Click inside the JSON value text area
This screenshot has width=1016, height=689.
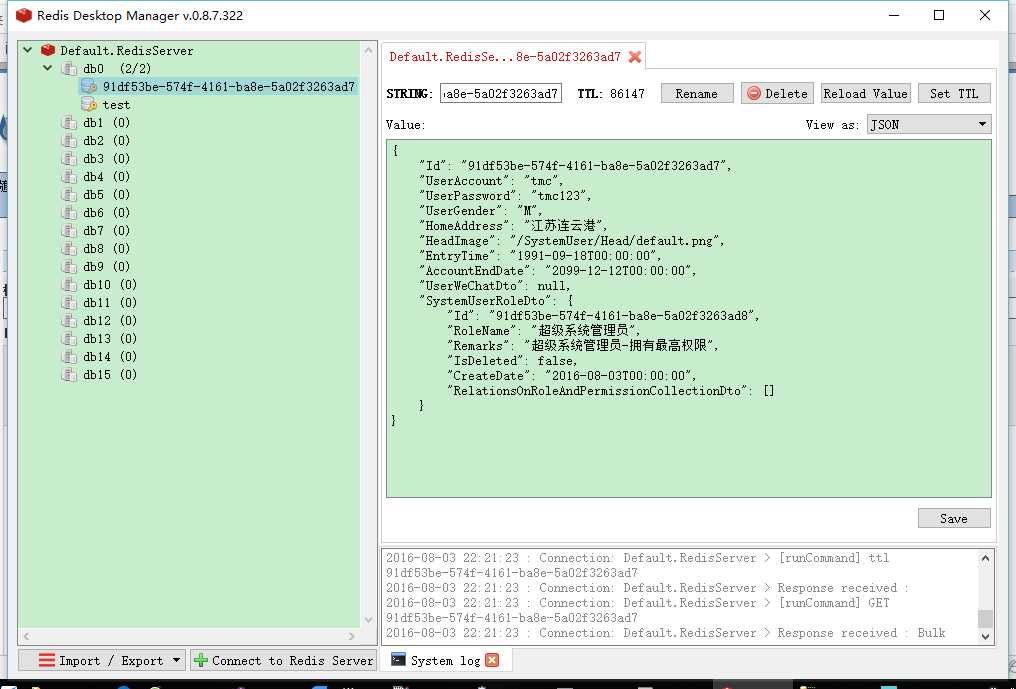click(689, 318)
